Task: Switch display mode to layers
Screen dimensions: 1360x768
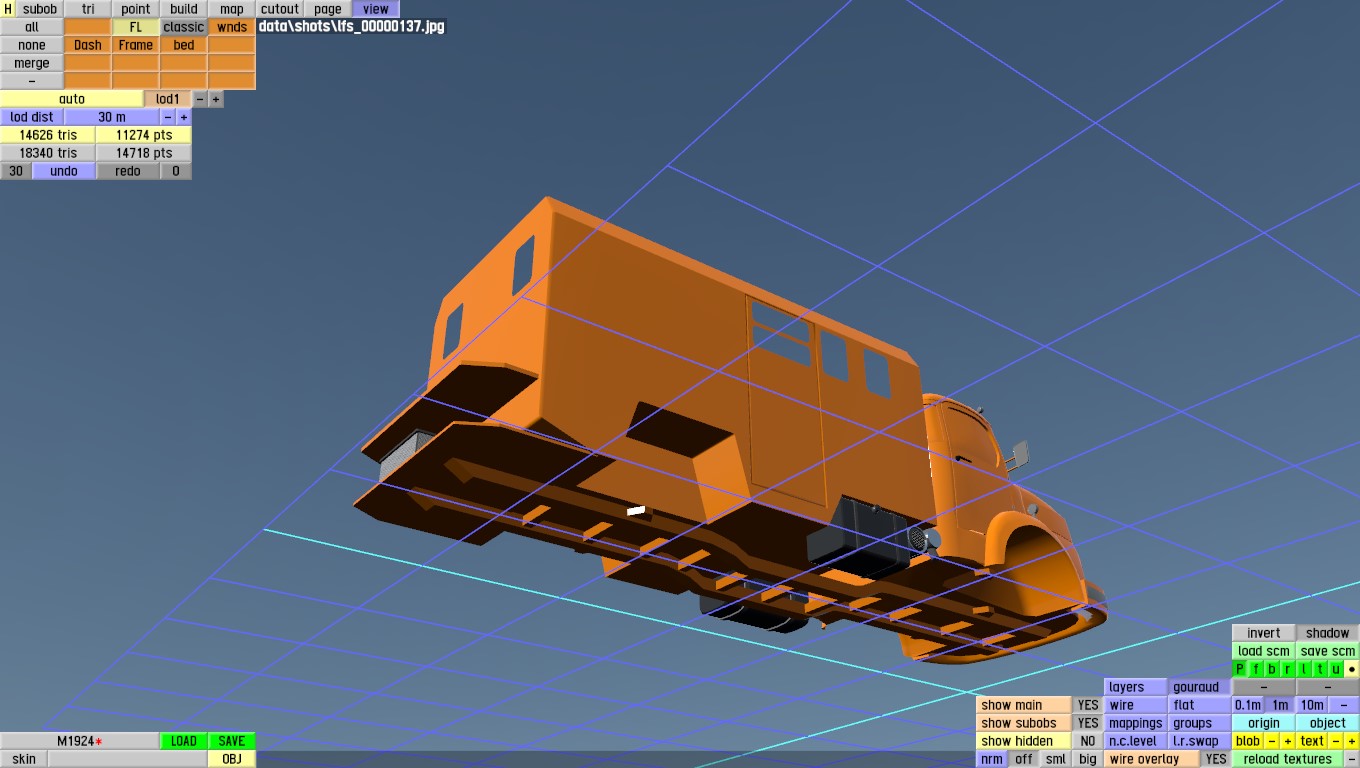Action: pos(1136,687)
